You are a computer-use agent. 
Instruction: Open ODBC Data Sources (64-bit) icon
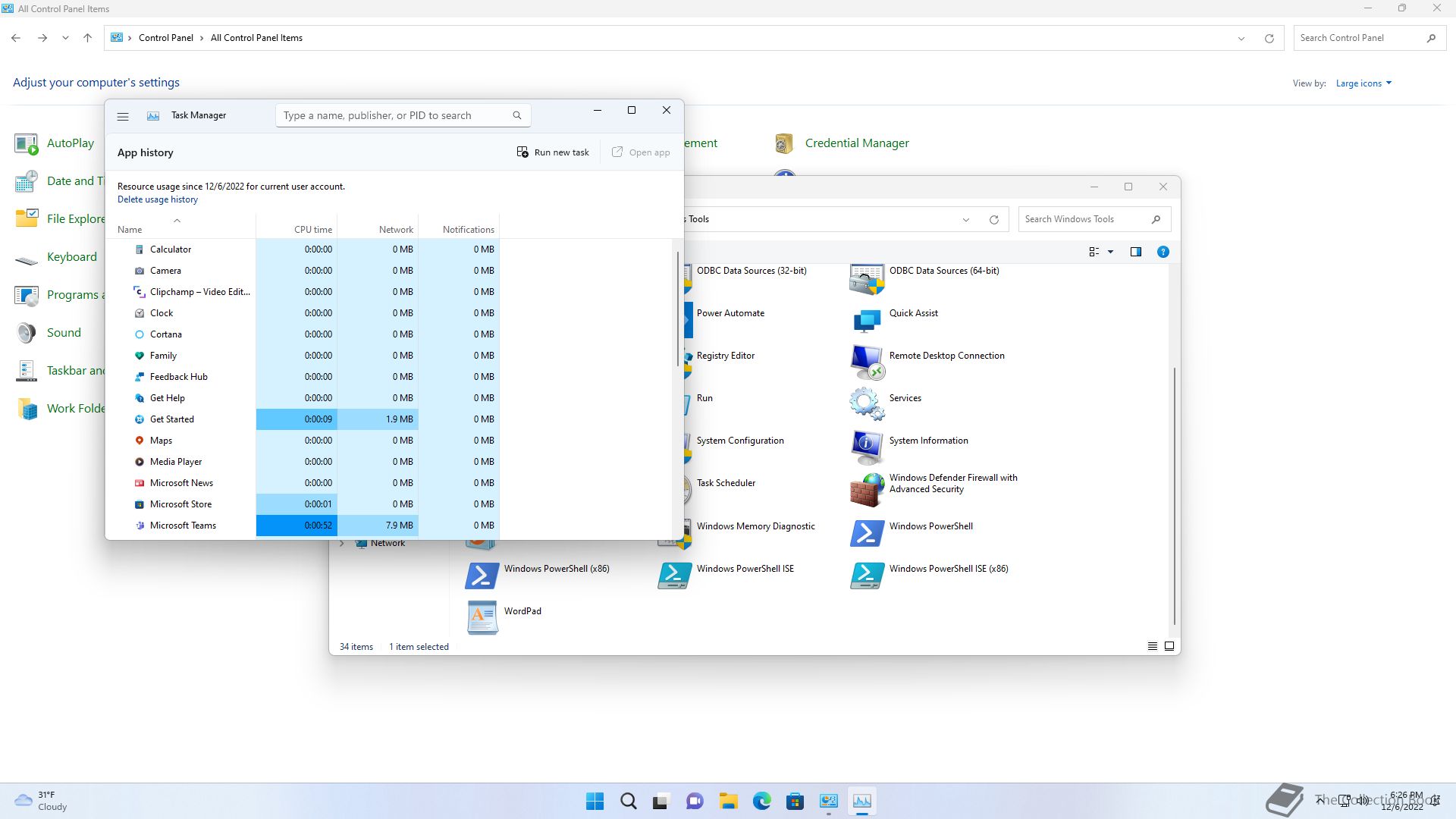click(x=867, y=278)
